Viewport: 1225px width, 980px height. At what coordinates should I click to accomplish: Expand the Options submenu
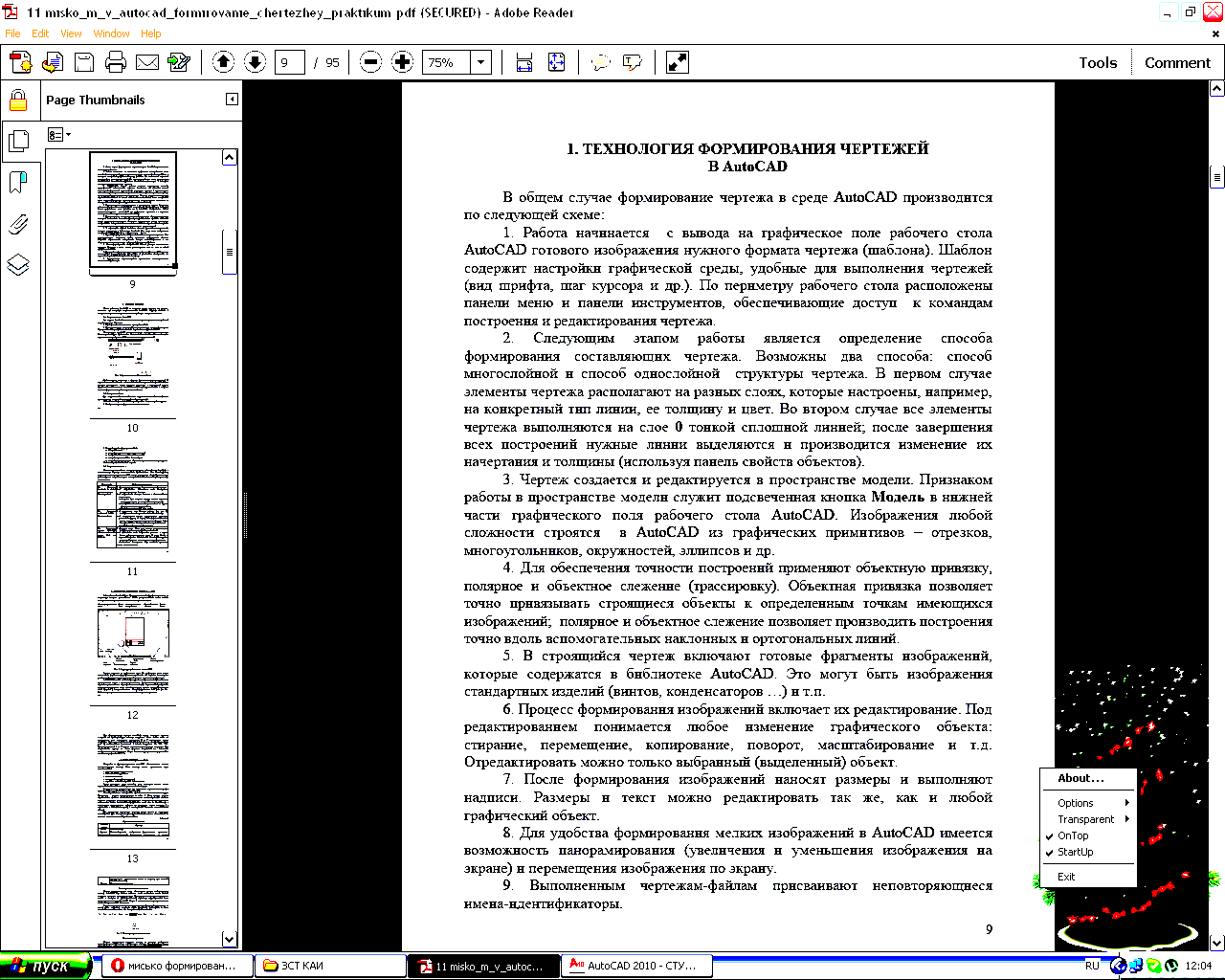click(1088, 803)
